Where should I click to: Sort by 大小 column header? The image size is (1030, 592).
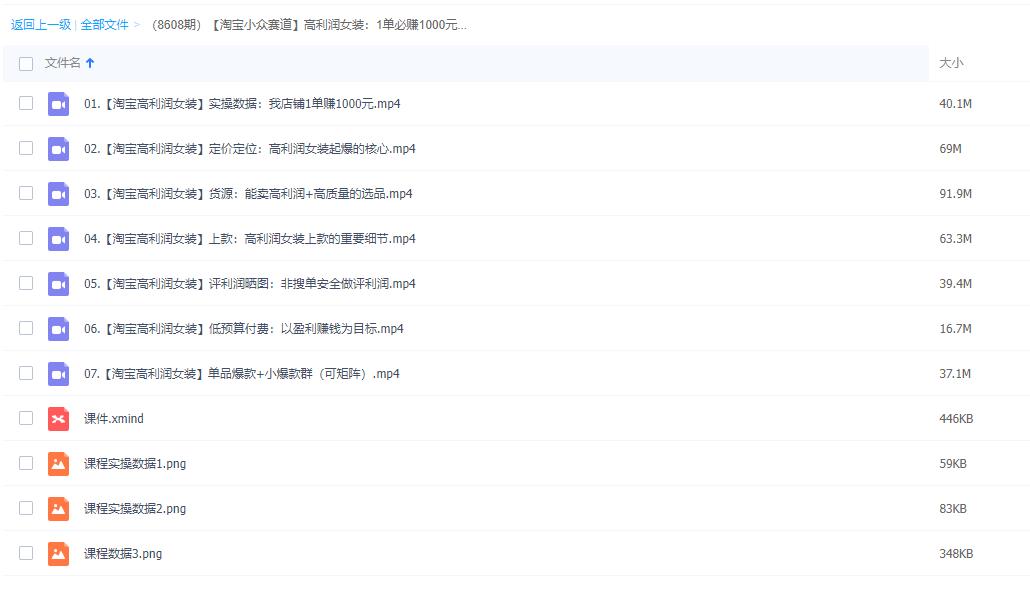pos(951,63)
